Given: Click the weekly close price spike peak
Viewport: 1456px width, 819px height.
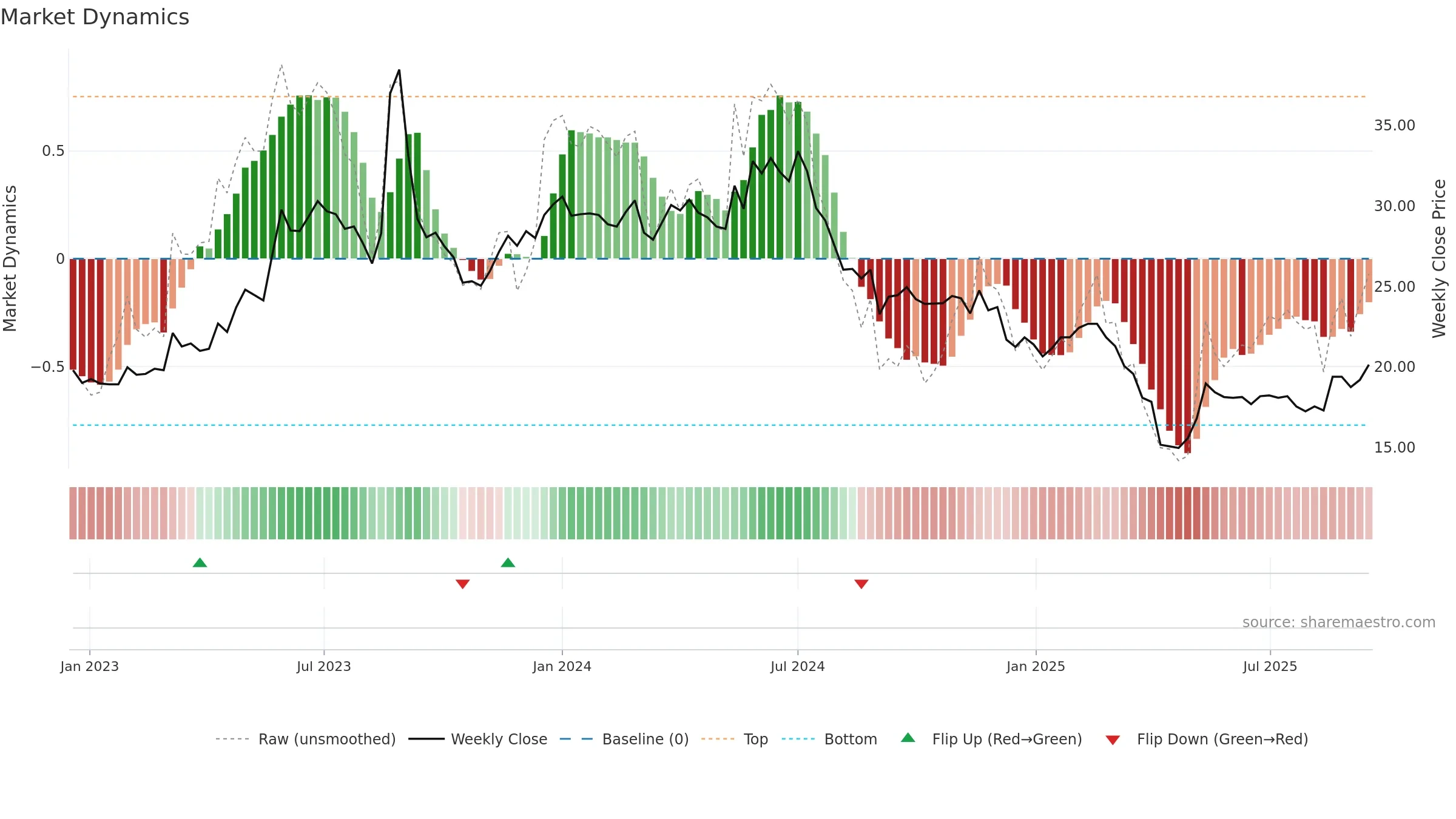Looking at the screenshot, I should 399,70.
